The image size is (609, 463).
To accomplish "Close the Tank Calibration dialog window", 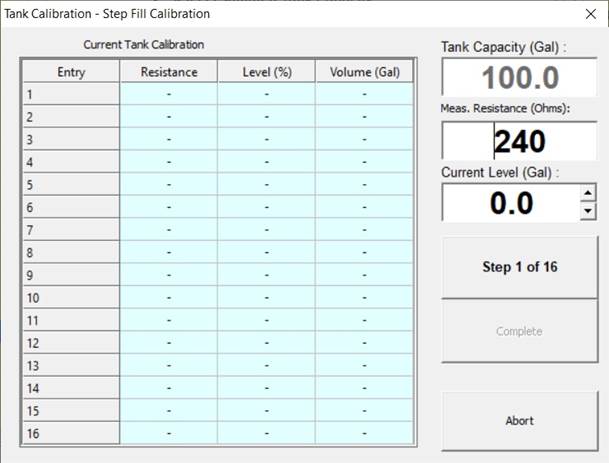I will [x=588, y=14].
